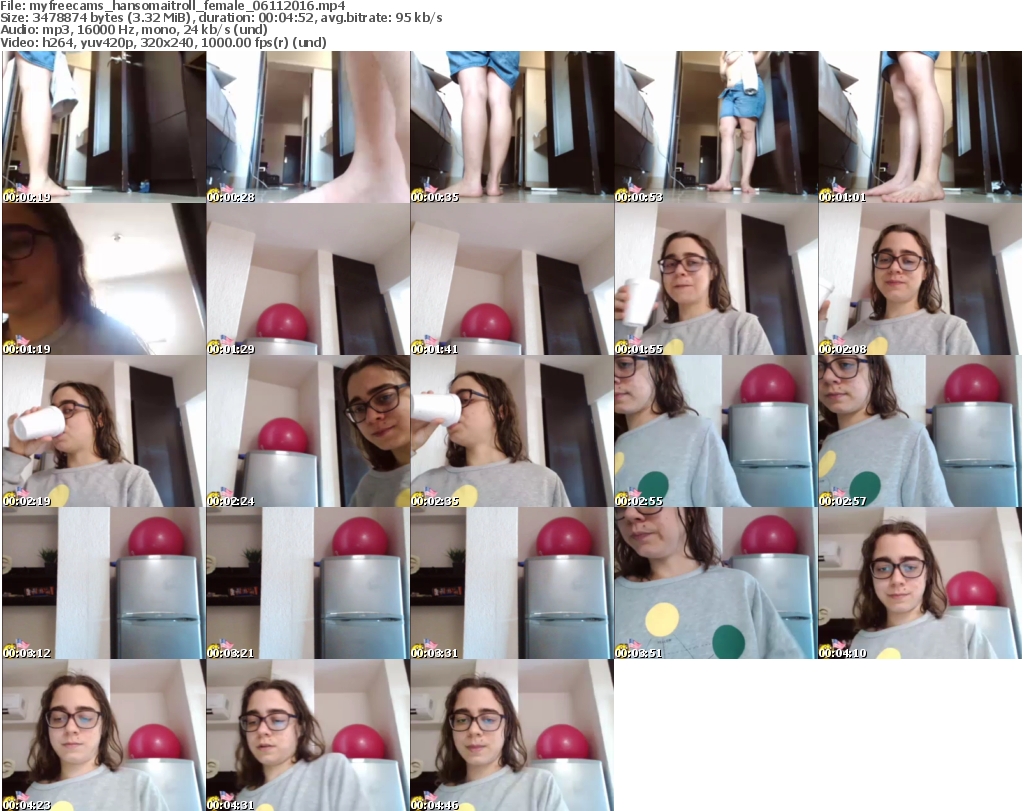Click the Size and duration info line
The image size is (1024, 811).
coord(221,18)
